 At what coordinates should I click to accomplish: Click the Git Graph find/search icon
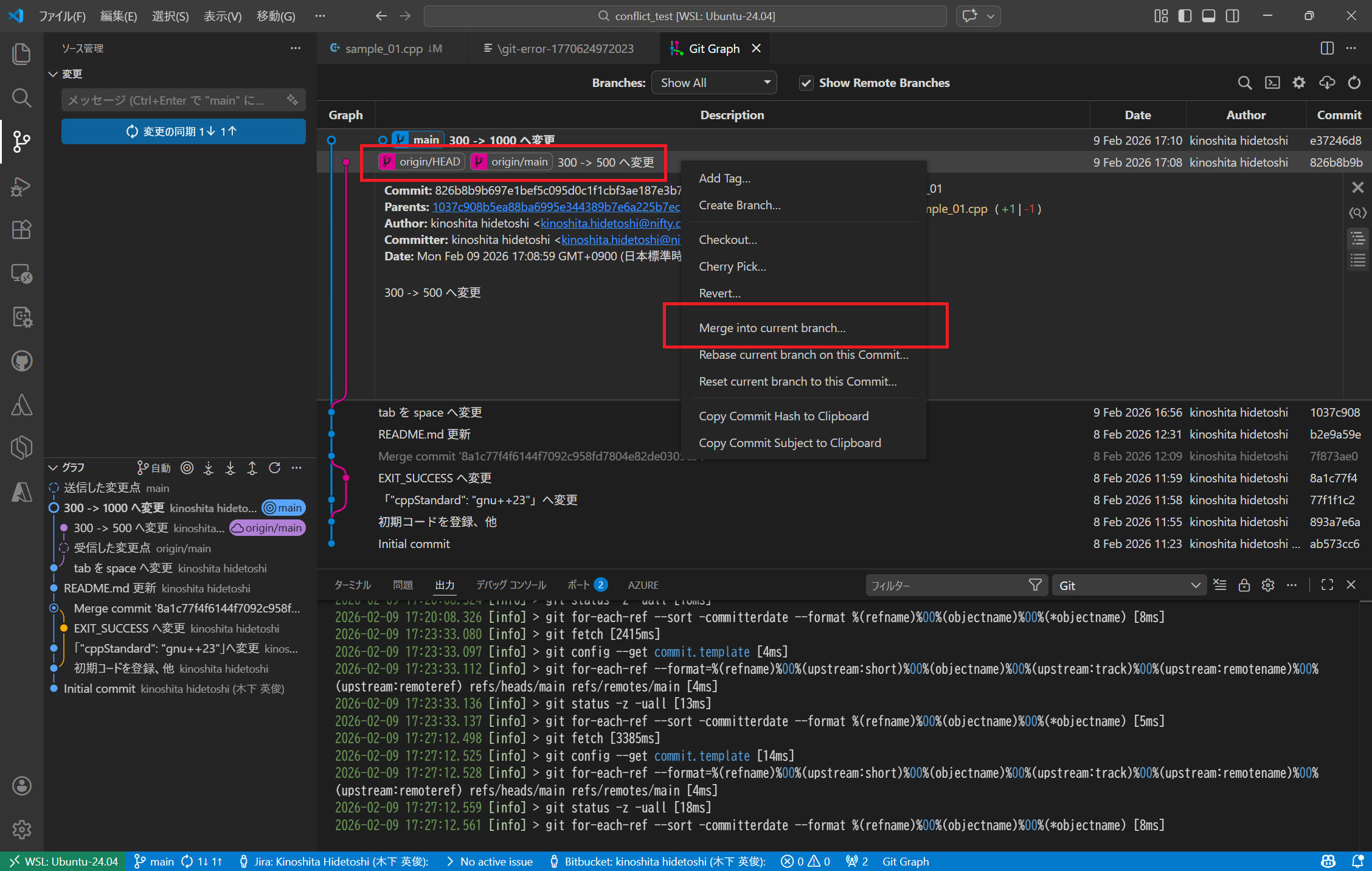tap(1244, 83)
